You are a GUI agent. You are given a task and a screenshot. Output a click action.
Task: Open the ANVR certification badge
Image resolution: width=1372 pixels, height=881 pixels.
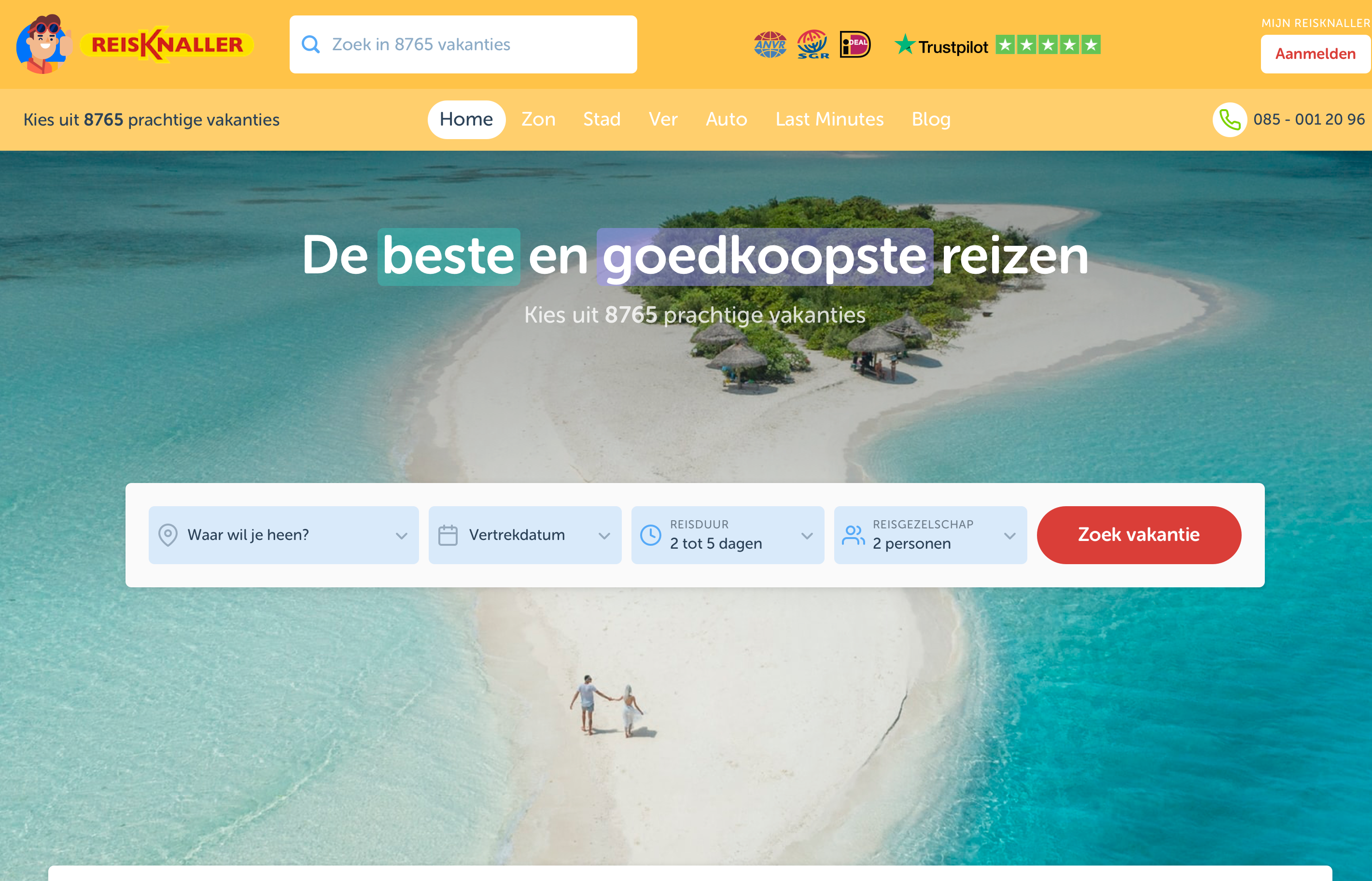click(770, 44)
